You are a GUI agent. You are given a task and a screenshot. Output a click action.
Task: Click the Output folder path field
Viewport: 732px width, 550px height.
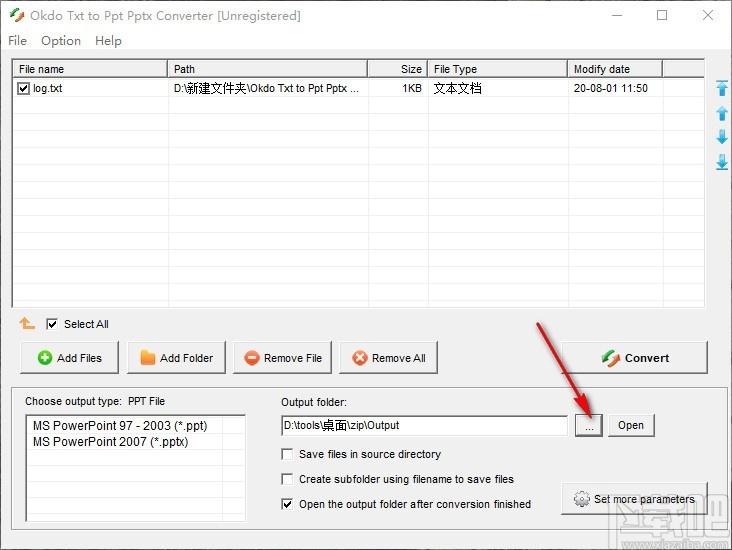(x=424, y=425)
